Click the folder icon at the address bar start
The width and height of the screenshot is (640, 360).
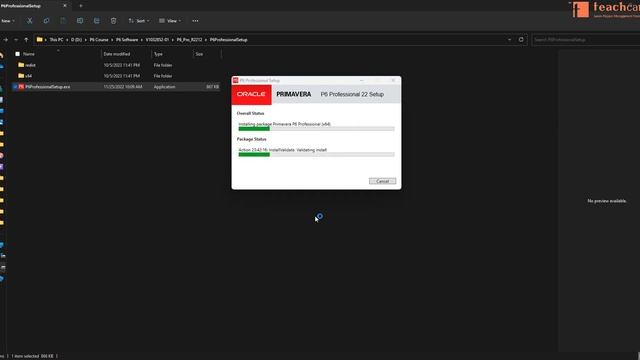[x=40, y=40]
